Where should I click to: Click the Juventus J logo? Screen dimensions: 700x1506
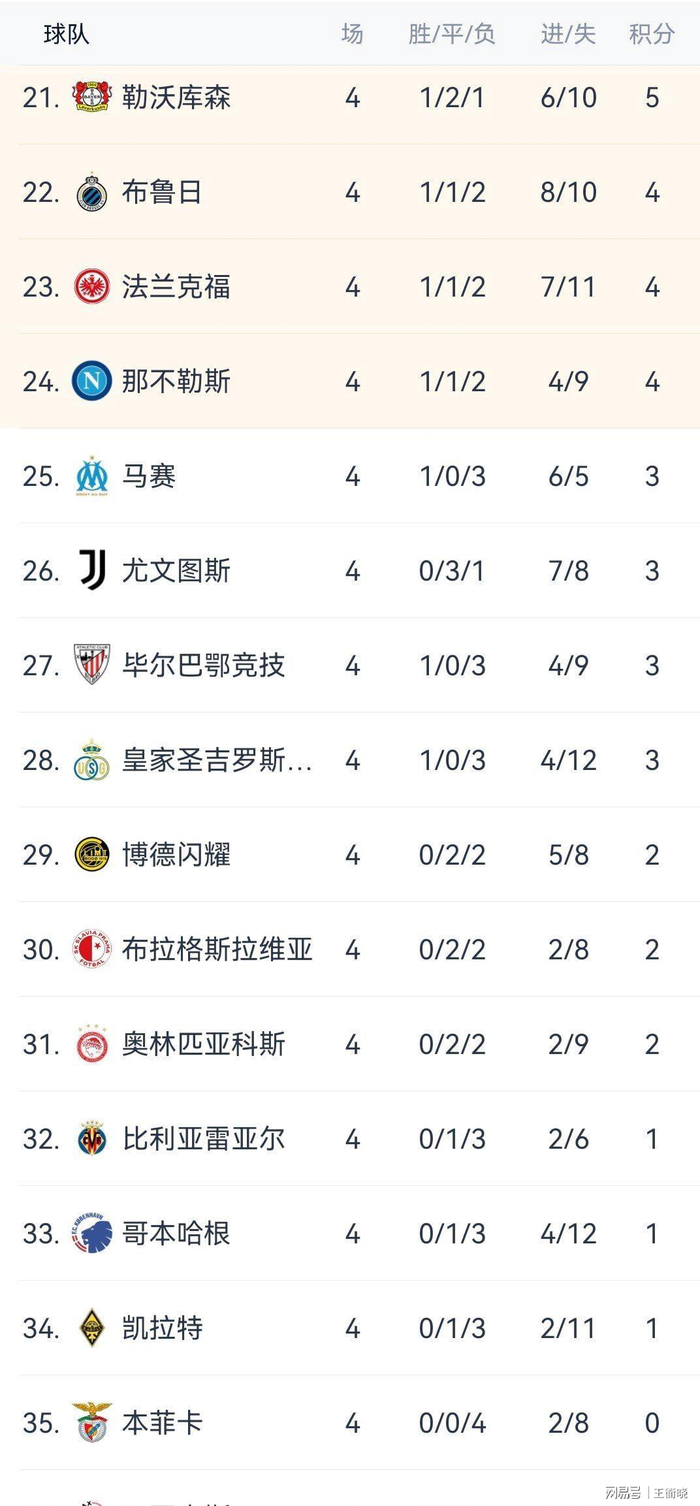tap(93, 571)
